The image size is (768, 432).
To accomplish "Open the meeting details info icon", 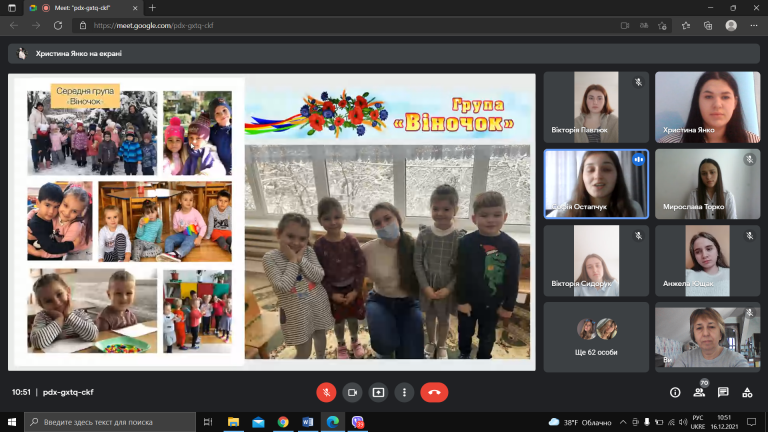I will 675,392.
